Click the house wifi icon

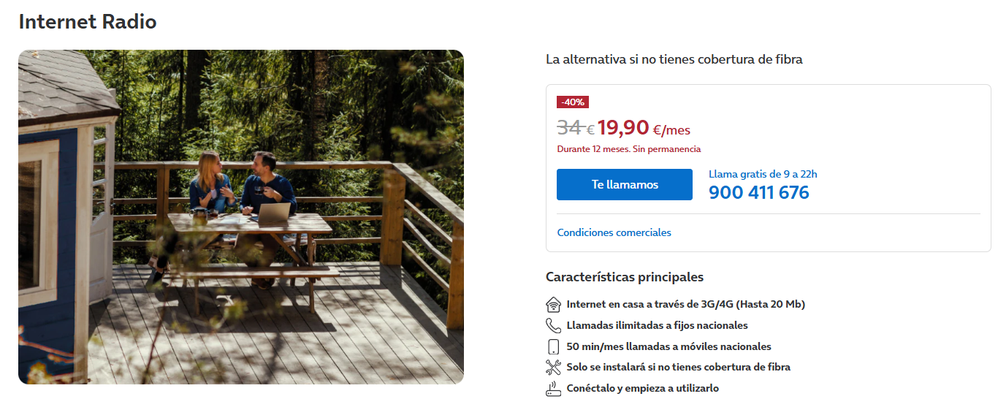coord(553,305)
